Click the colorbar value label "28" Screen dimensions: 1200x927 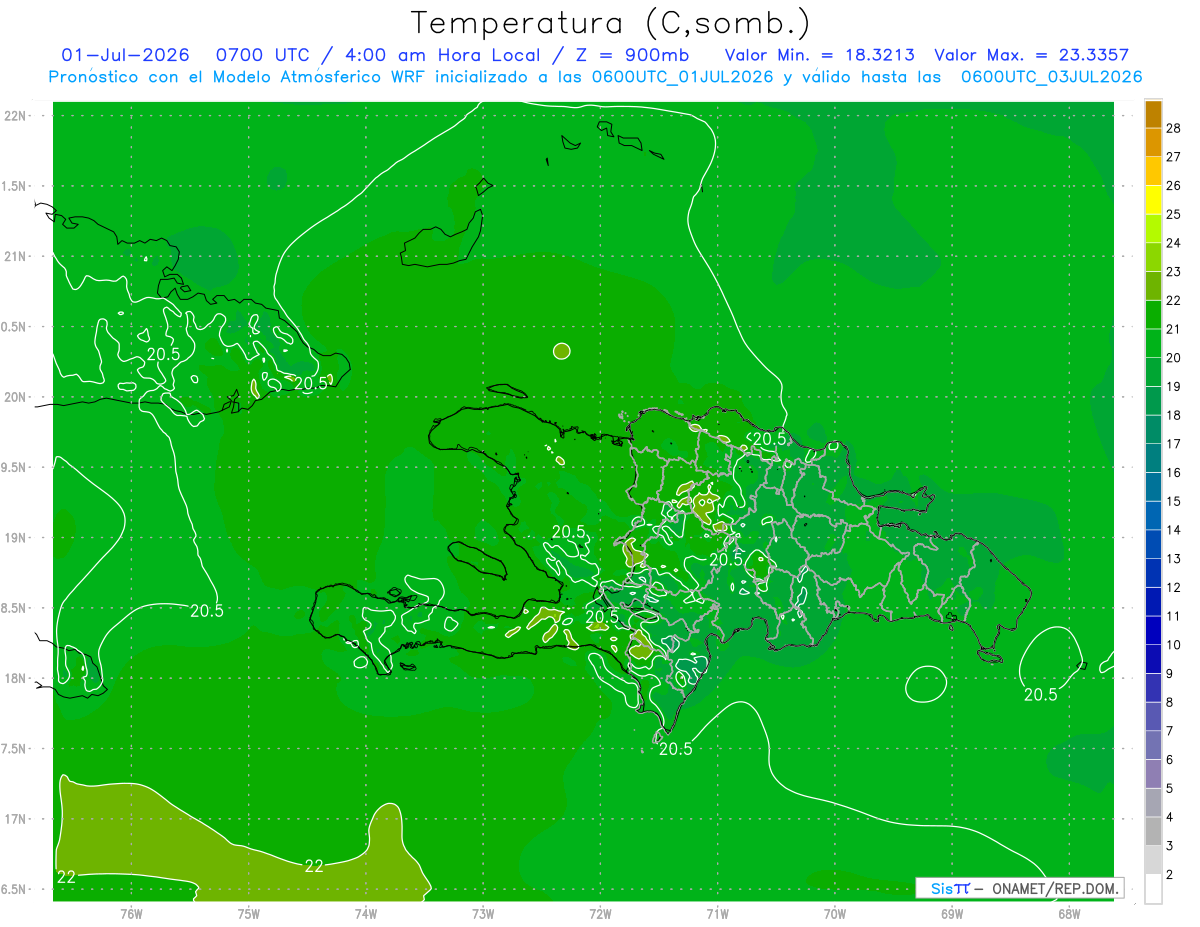(1173, 127)
